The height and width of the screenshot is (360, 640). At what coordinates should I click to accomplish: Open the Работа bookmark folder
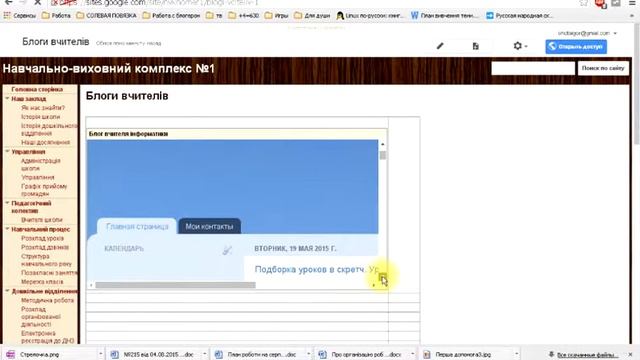[x=57, y=16]
